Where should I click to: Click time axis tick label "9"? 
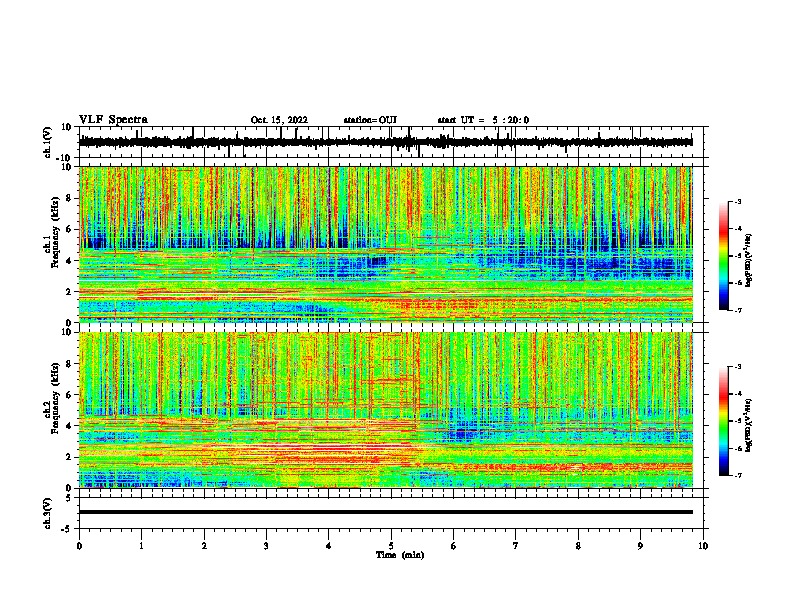tap(640, 546)
